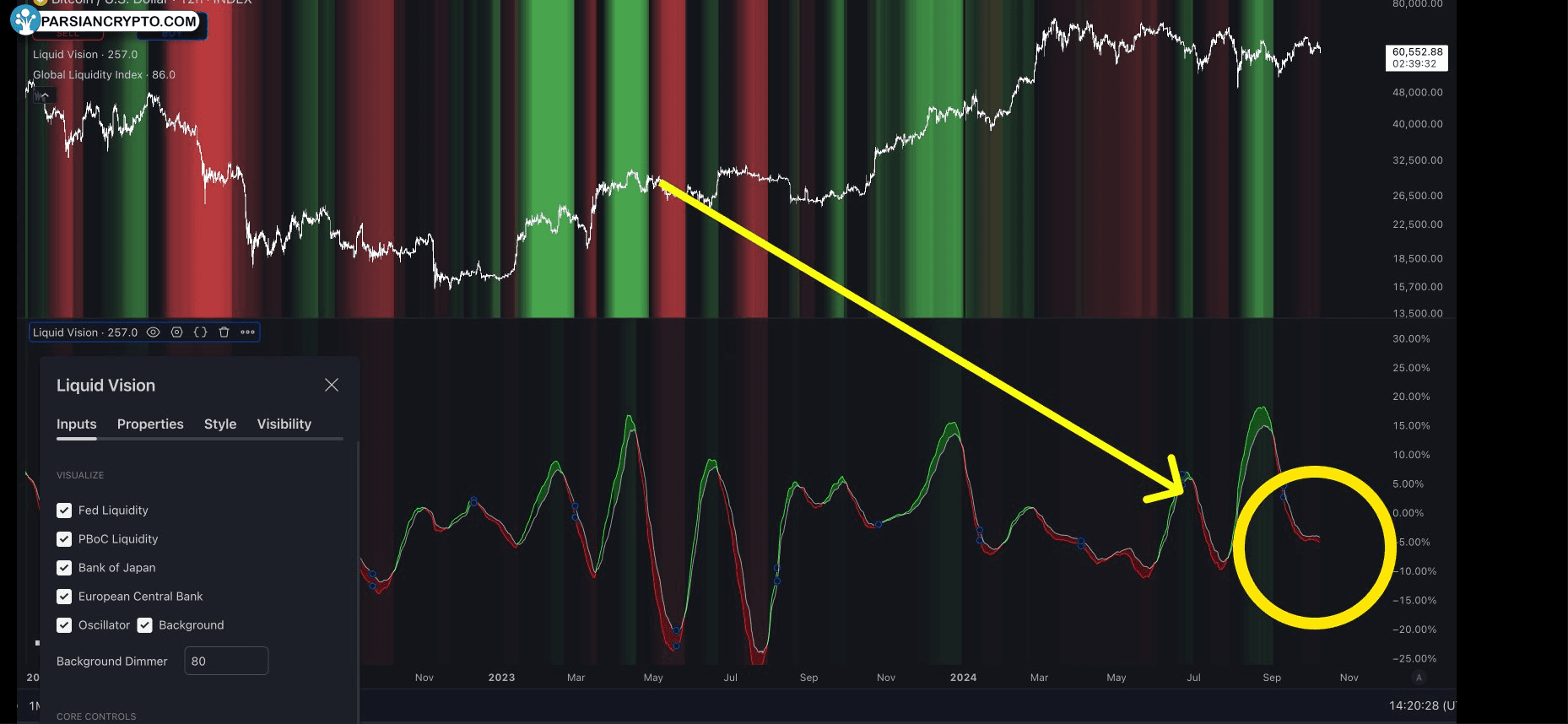Screen dimensions: 1568x724
Task: Toggle auto scale A button
Action: click(1419, 678)
